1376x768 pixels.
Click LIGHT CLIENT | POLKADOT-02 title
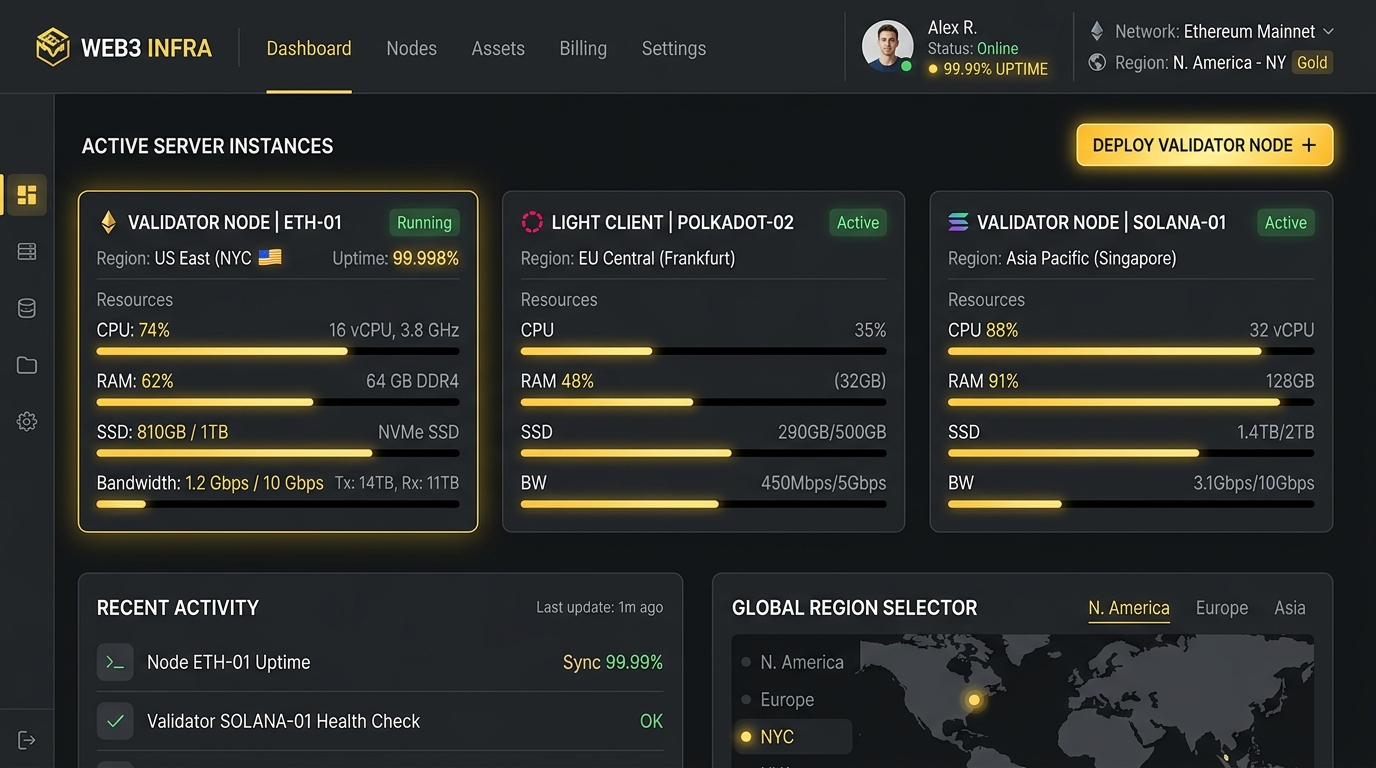click(673, 222)
